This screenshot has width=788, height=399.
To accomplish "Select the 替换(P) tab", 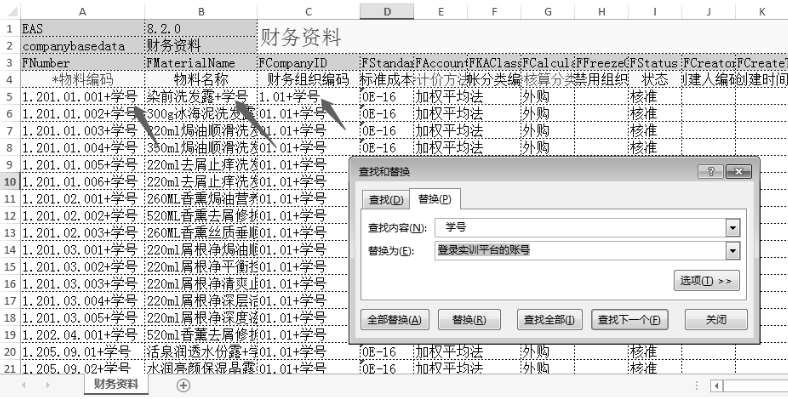I will [x=435, y=199].
